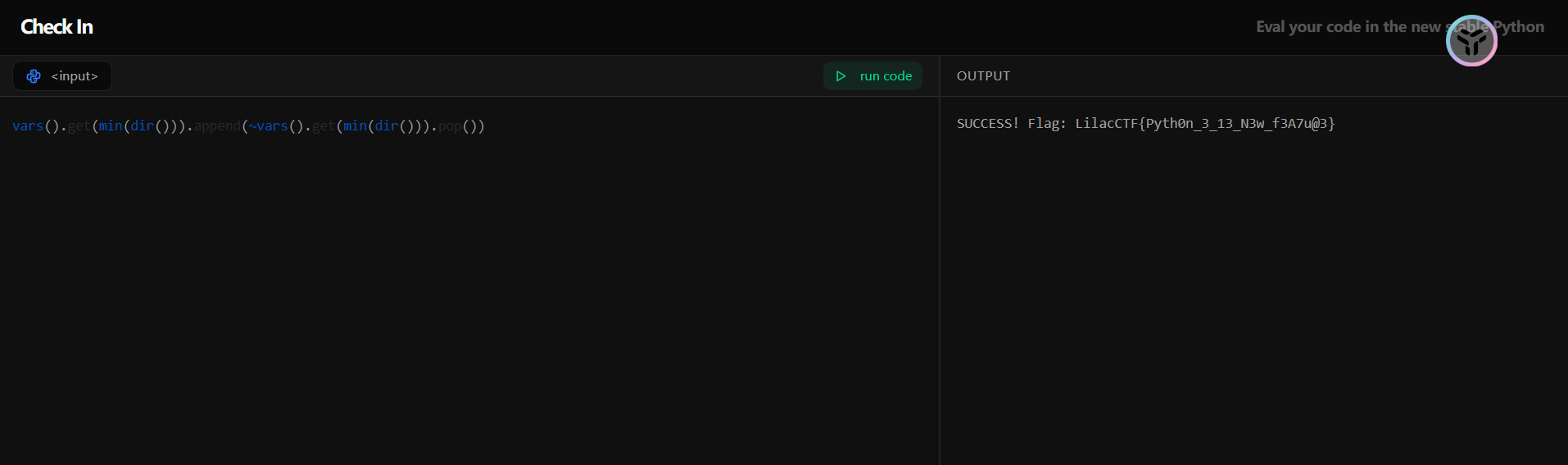Place cursor on the append token in the code
Image resolution: width=1568 pixels, height=465 pixels.
pos(217,126)
